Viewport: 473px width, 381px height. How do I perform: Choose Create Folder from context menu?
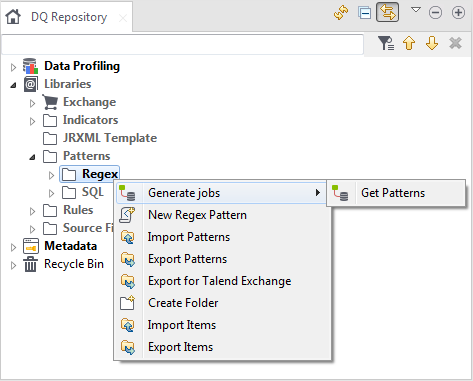223,303
